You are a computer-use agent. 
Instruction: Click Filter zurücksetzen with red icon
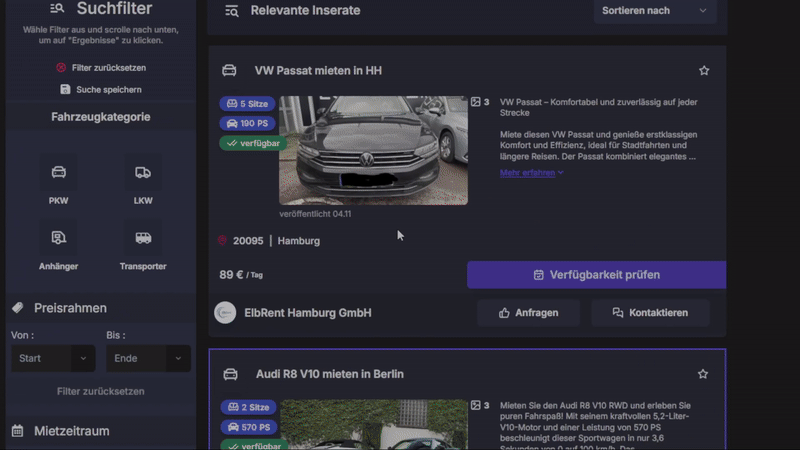click(x=101, y=68)
